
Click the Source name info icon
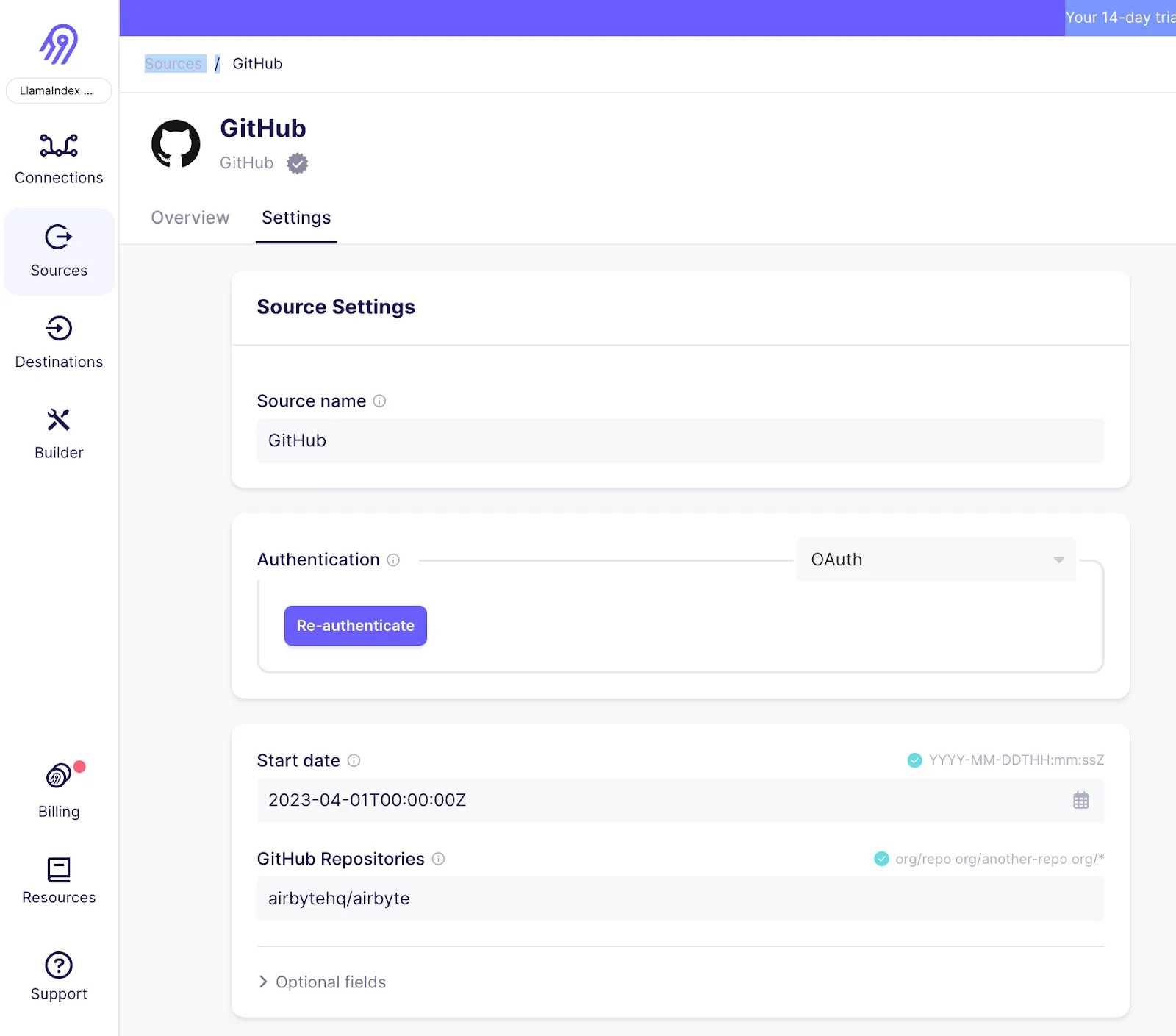379,401
